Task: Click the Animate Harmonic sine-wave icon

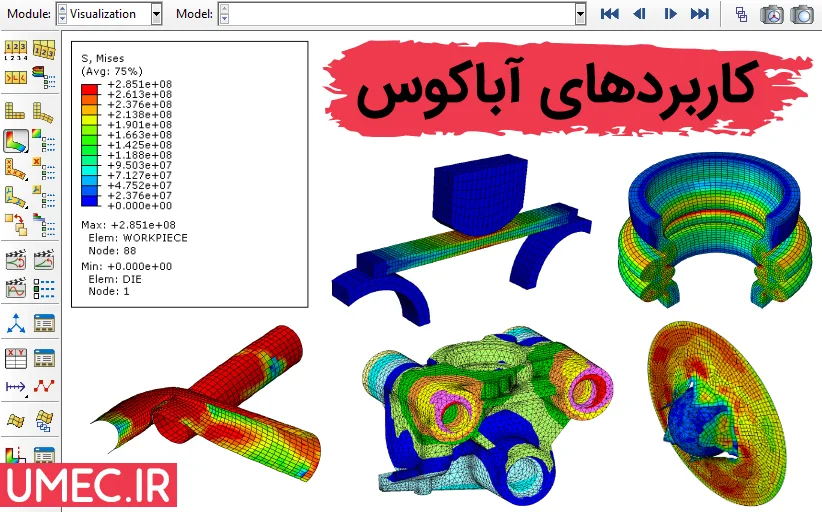Action: (x=15, y=288)
